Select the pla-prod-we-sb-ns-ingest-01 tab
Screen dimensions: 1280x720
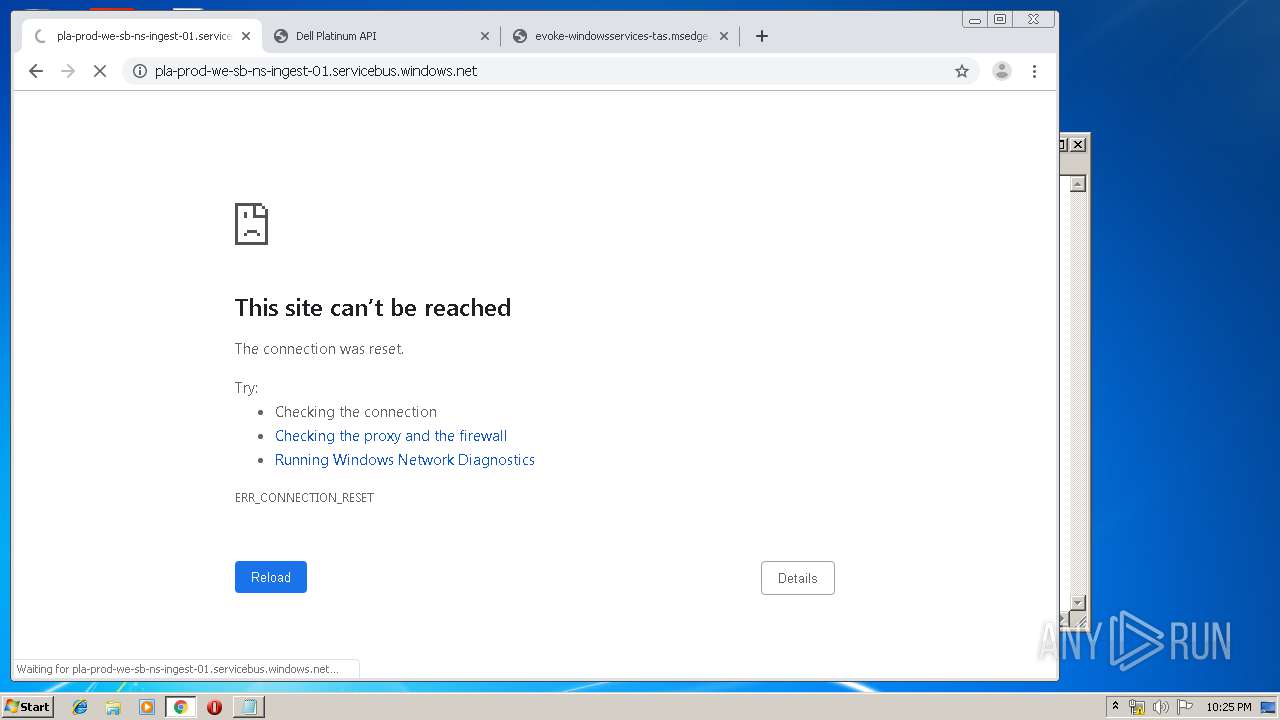tap(142, 36)
